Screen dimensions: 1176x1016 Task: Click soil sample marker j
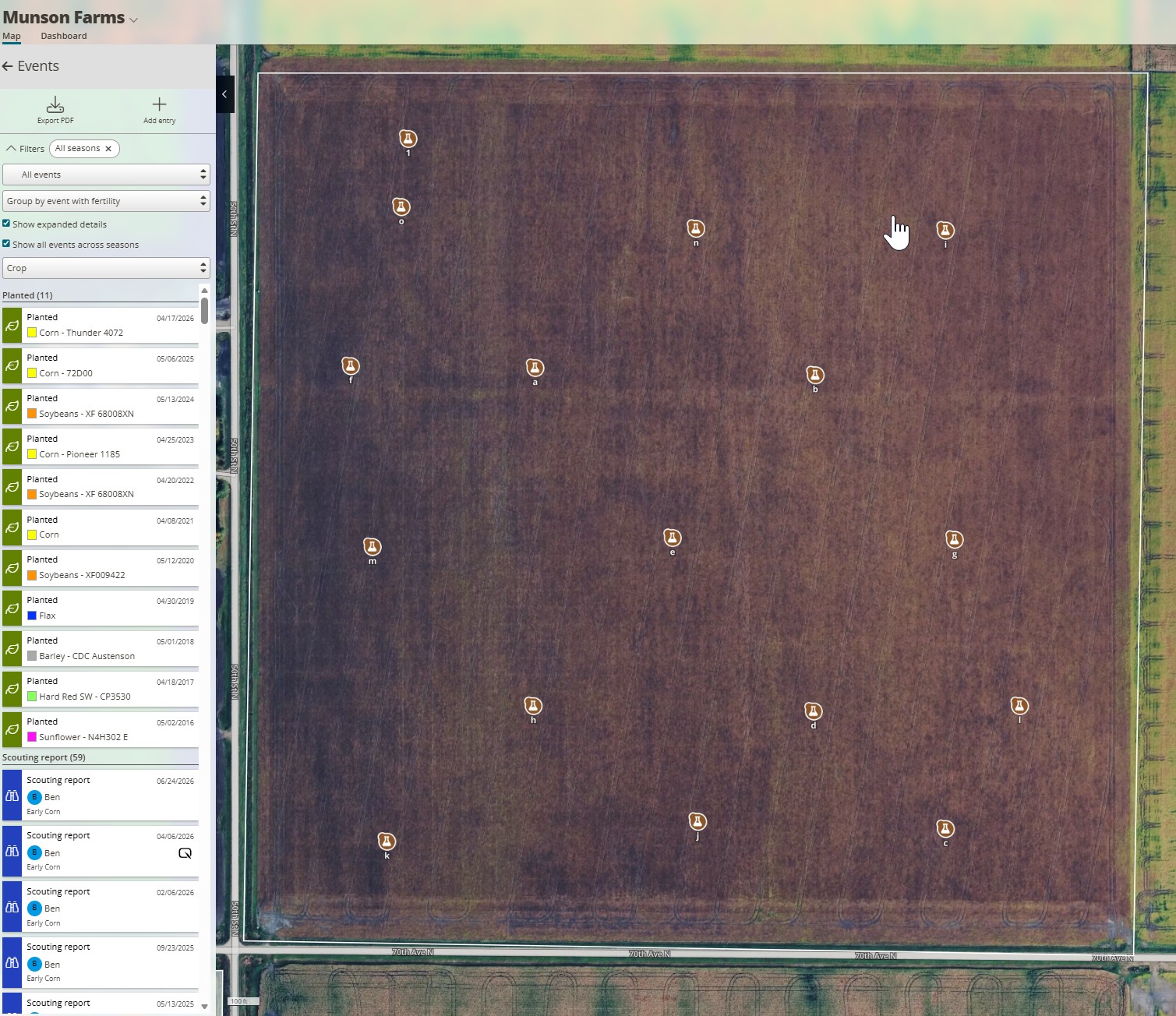[697, 821]
